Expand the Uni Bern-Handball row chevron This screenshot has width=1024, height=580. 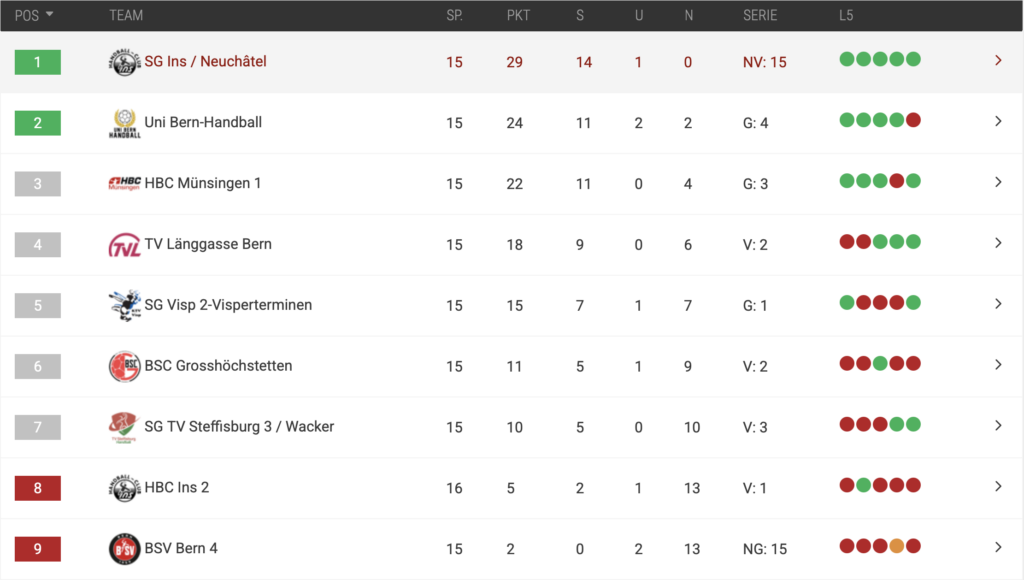click(x=998, y=122)
